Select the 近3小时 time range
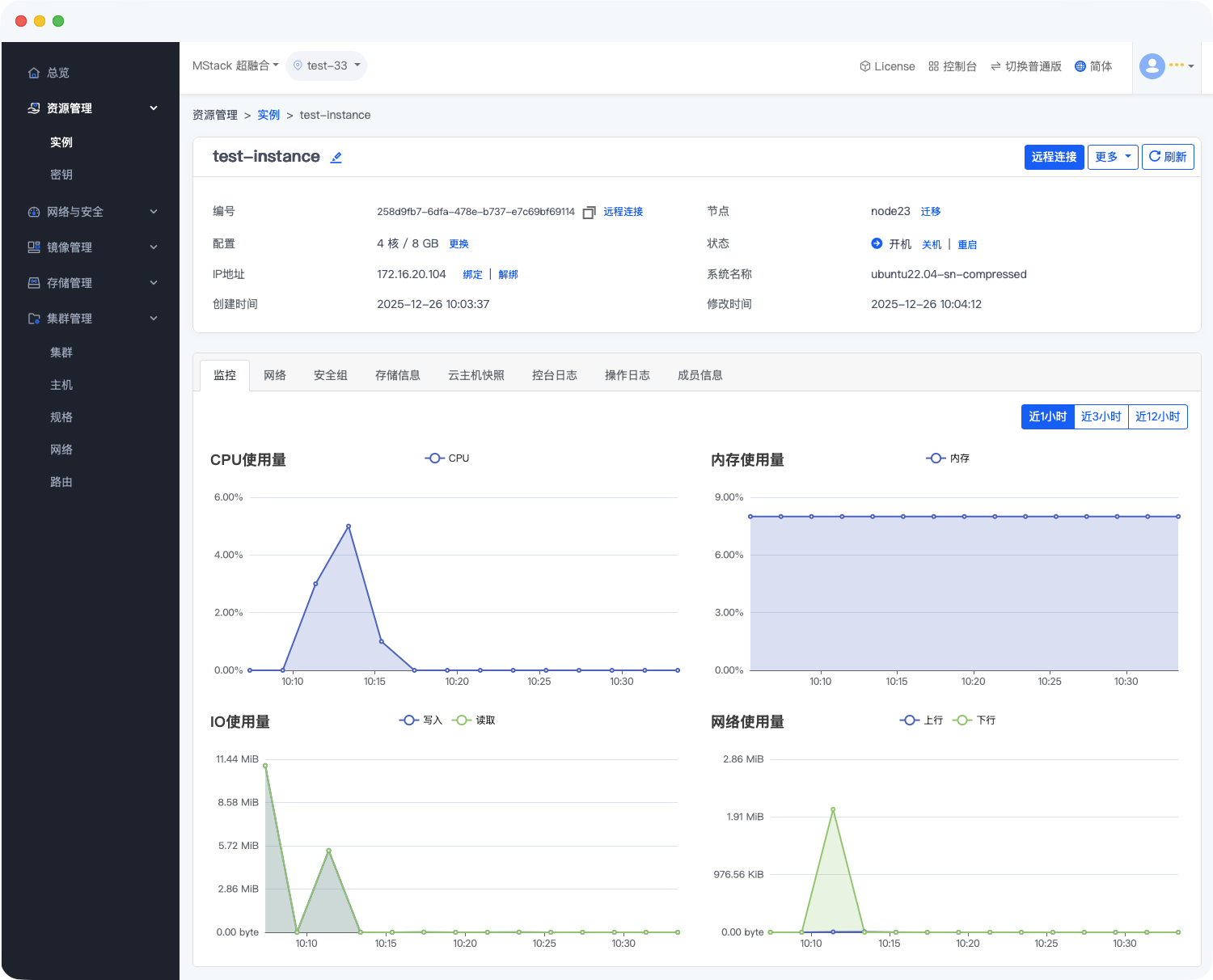This screenshot has width=1213, height=980. pyautogui.click(x=1101, y=416)
